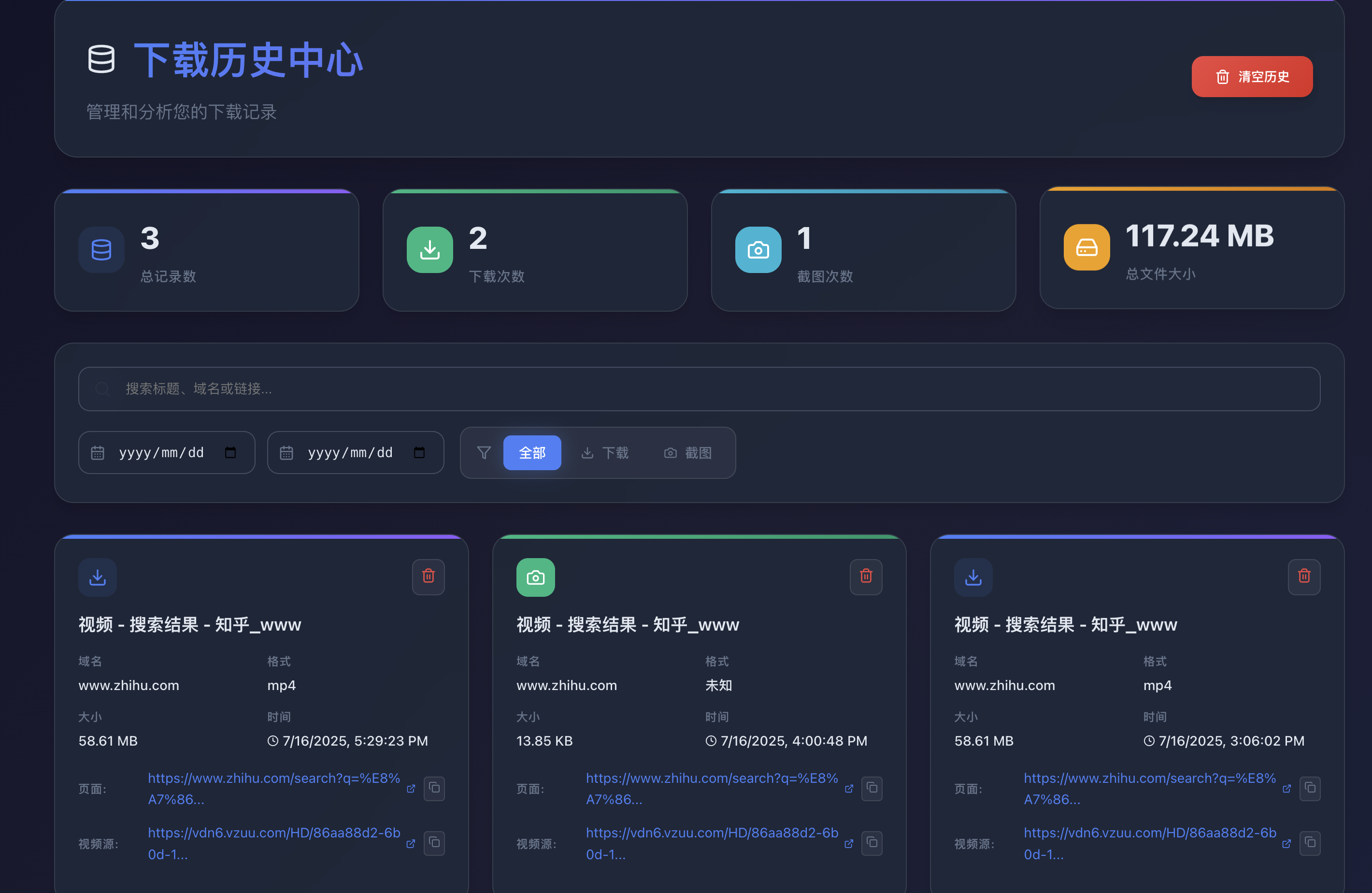The image size is (1372, 893).
Task: Delete the 3:06:02 PM download record
Action: pos(1304,576)
